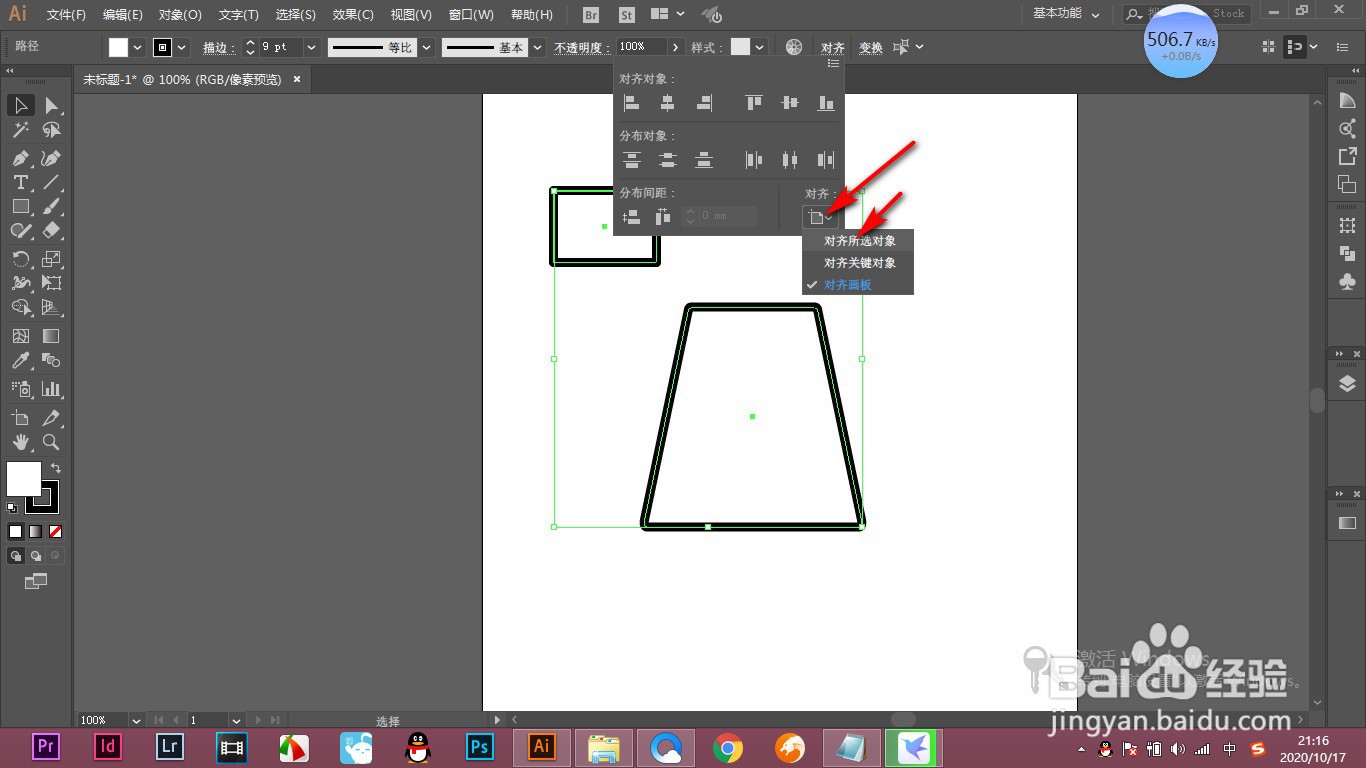Set paint mode to None
This screenshot has width=1366, height=768.
tap(56, 531)
